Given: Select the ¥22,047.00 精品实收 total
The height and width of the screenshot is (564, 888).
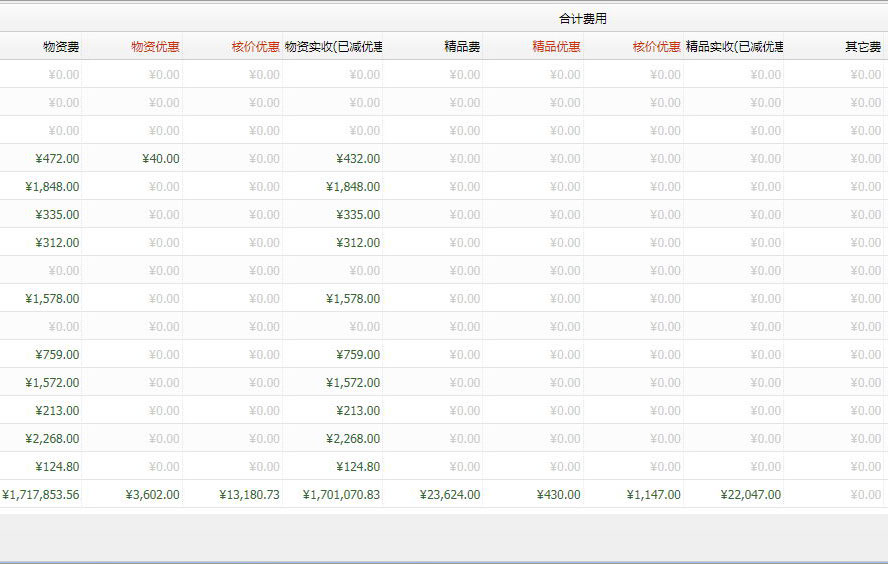Looking at the screenshot, I should coord(750,495).
